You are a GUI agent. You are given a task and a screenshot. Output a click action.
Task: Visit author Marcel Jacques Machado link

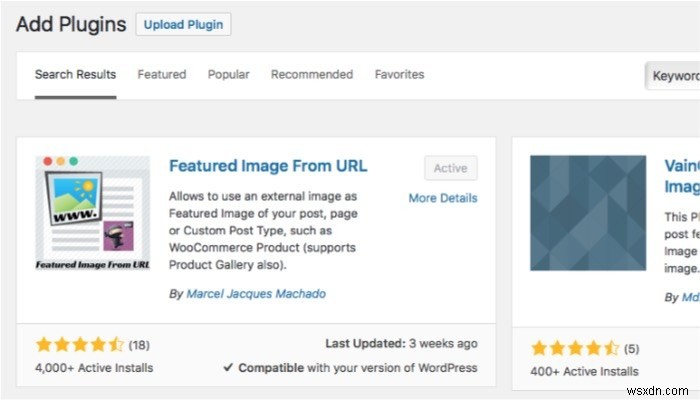pos(256,294)
